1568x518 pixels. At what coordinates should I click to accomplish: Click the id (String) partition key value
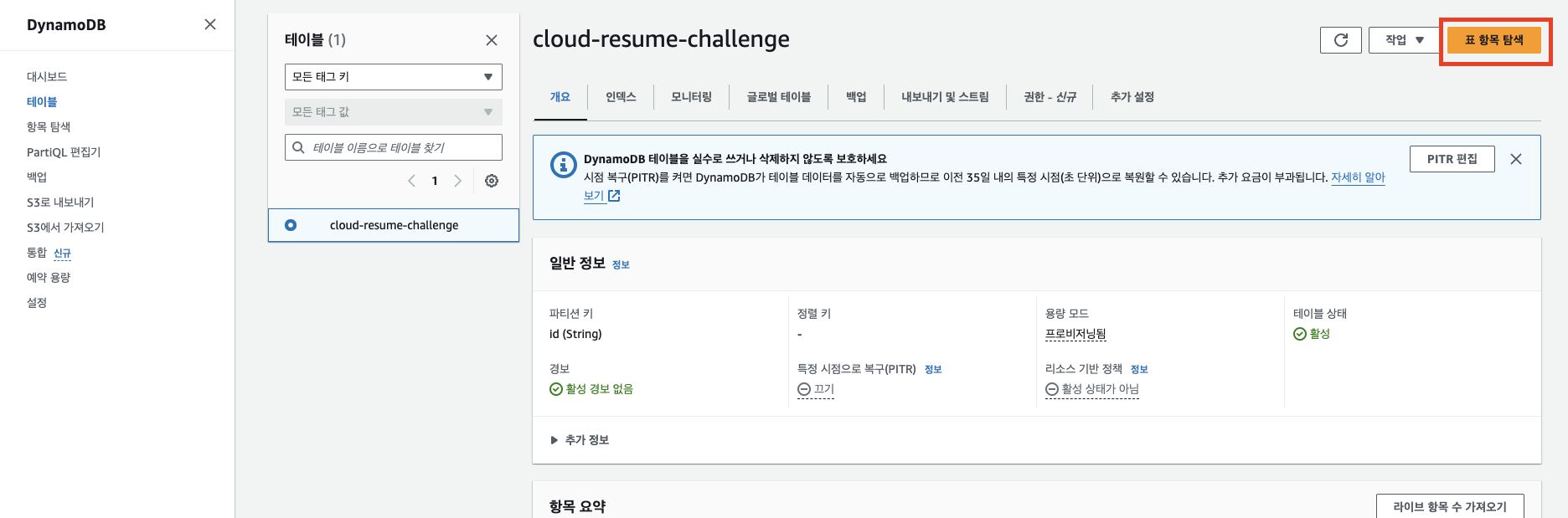tap(575, 334)
